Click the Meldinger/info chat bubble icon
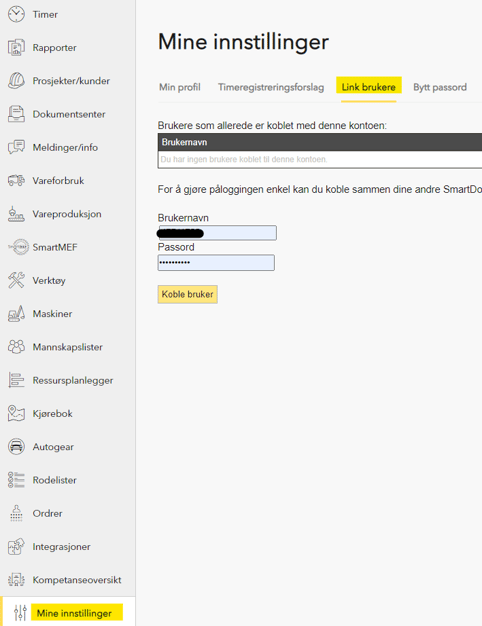This screenshot has width=482, height=626. coord(16,147)
